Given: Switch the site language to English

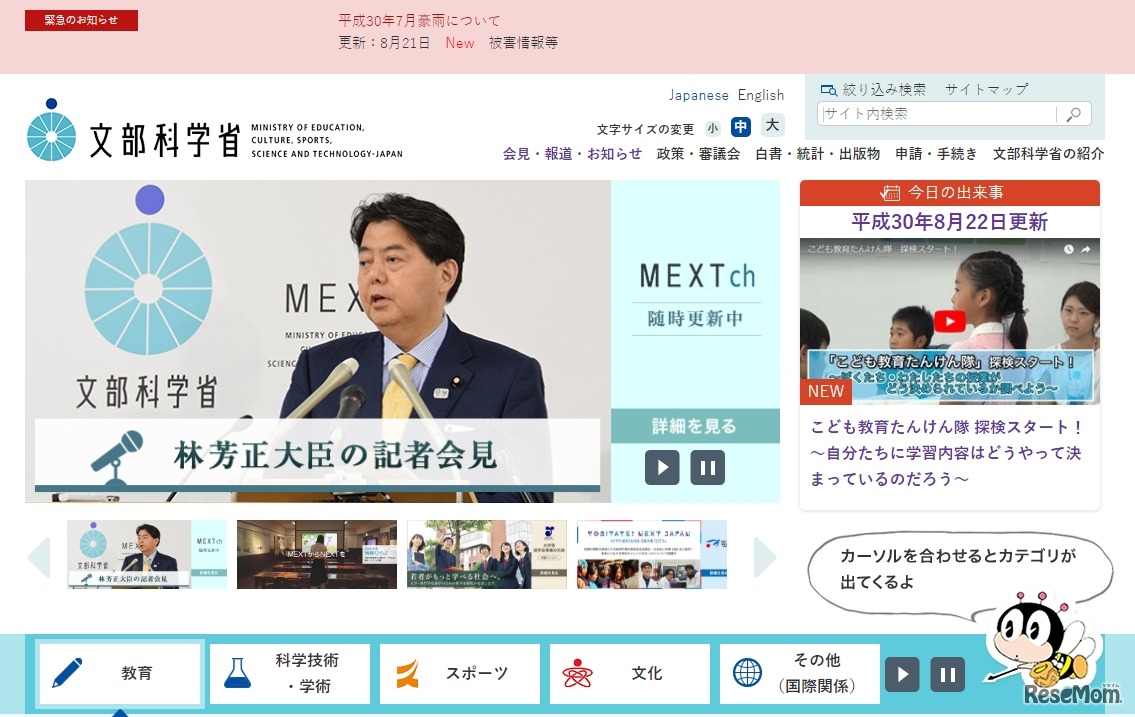Looking at the screenshot, I should 761,95.
